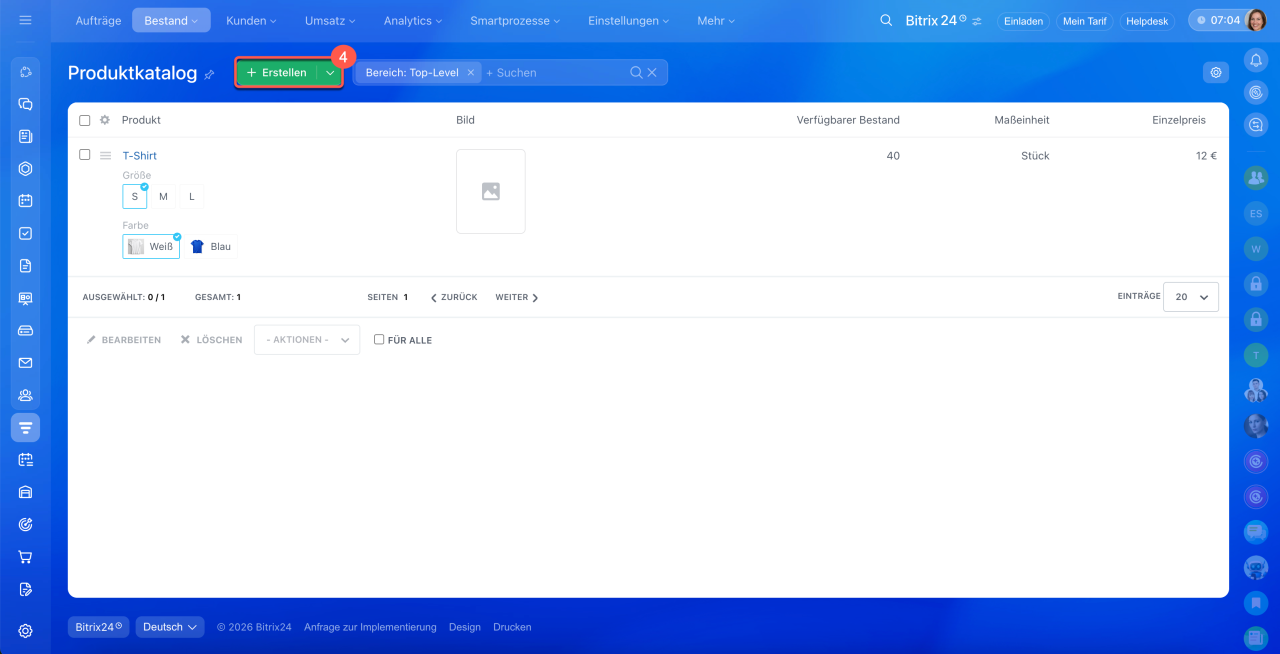Select size S for the T-Shirt
Screen dimensions: 1280x654
(x=135, y=197)
